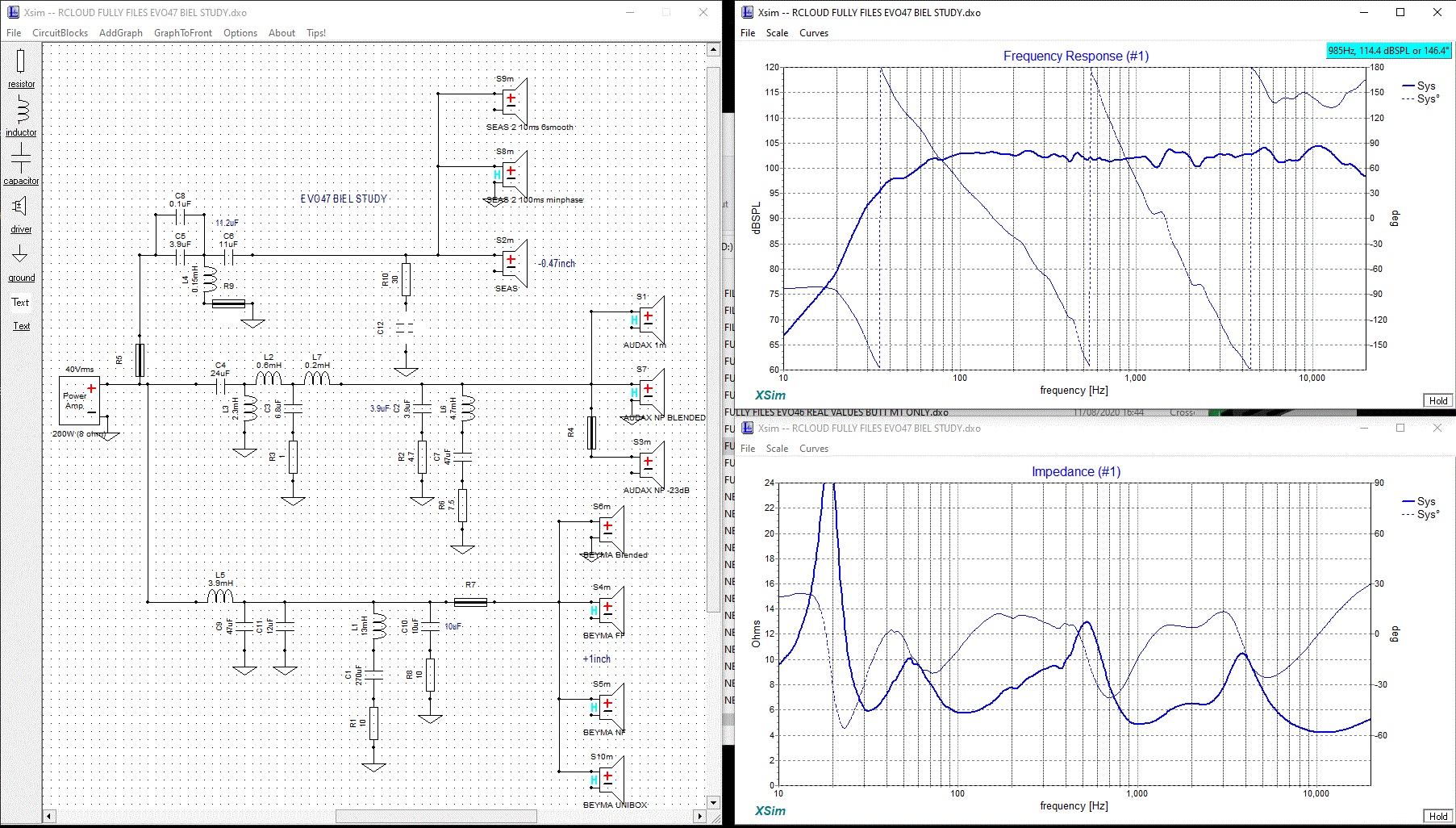Click the Impedance (#1) graph title
This screenshot has width=1456, height=828.
point(1076,471)
